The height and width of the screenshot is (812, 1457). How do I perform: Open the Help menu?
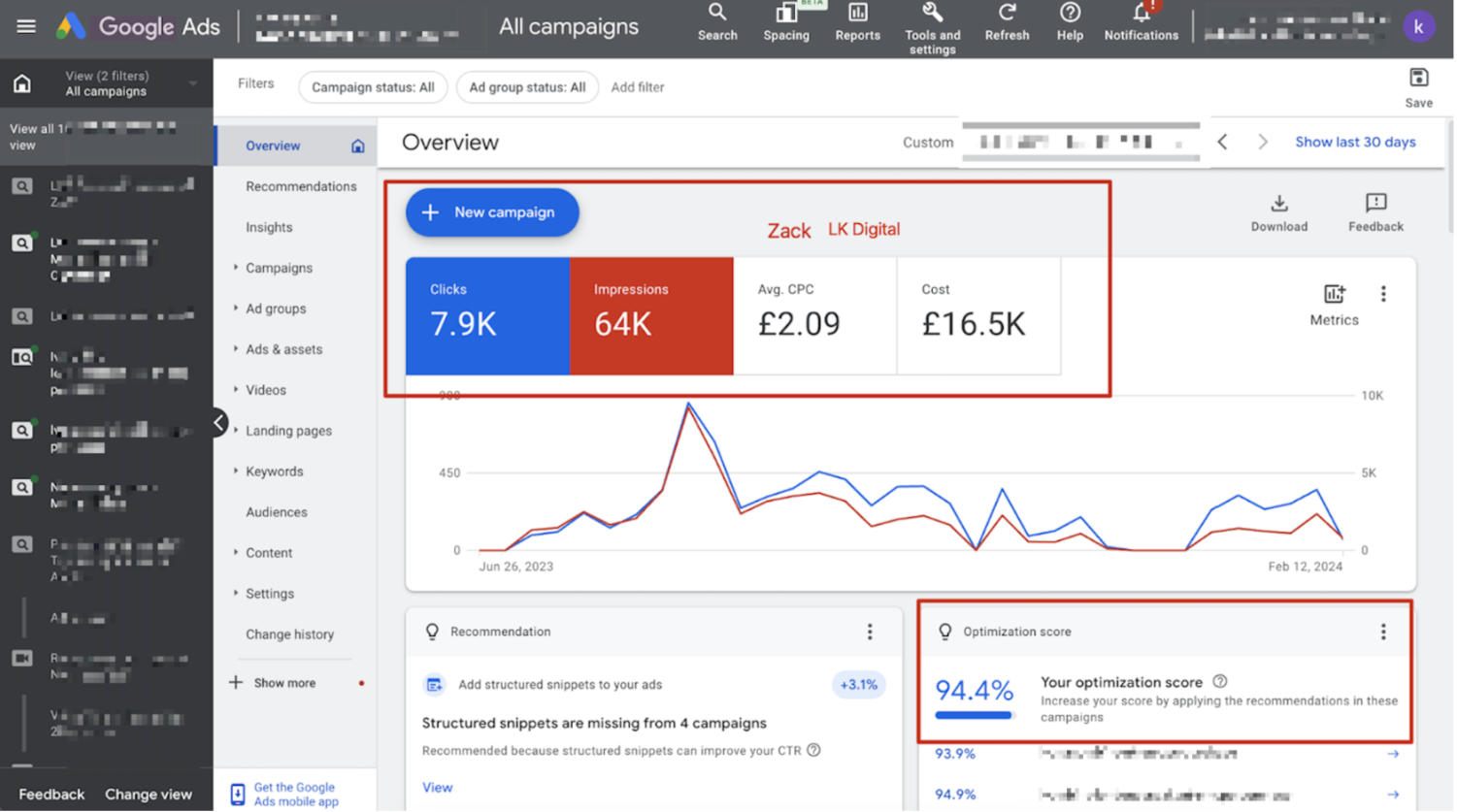pyautogui.click(x=1070, y=22)
